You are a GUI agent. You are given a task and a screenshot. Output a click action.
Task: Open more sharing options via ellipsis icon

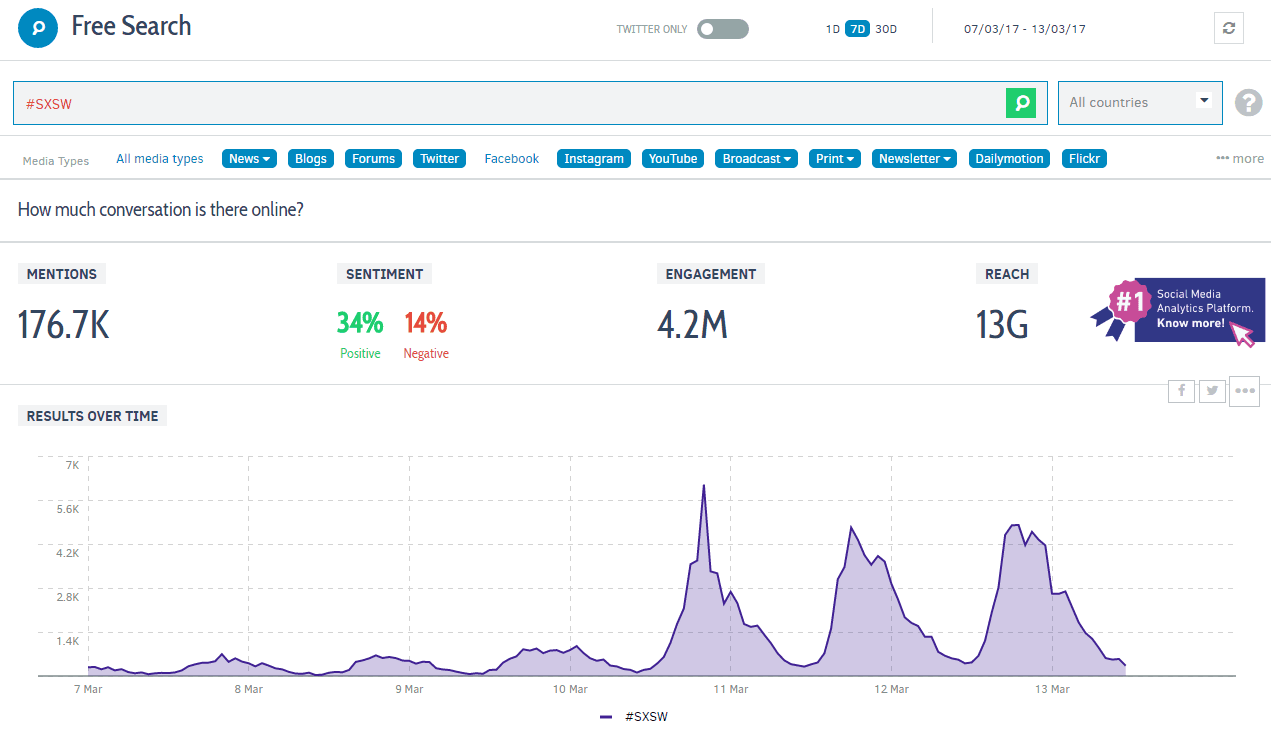pyautogui.click(x=1244, y=391)
